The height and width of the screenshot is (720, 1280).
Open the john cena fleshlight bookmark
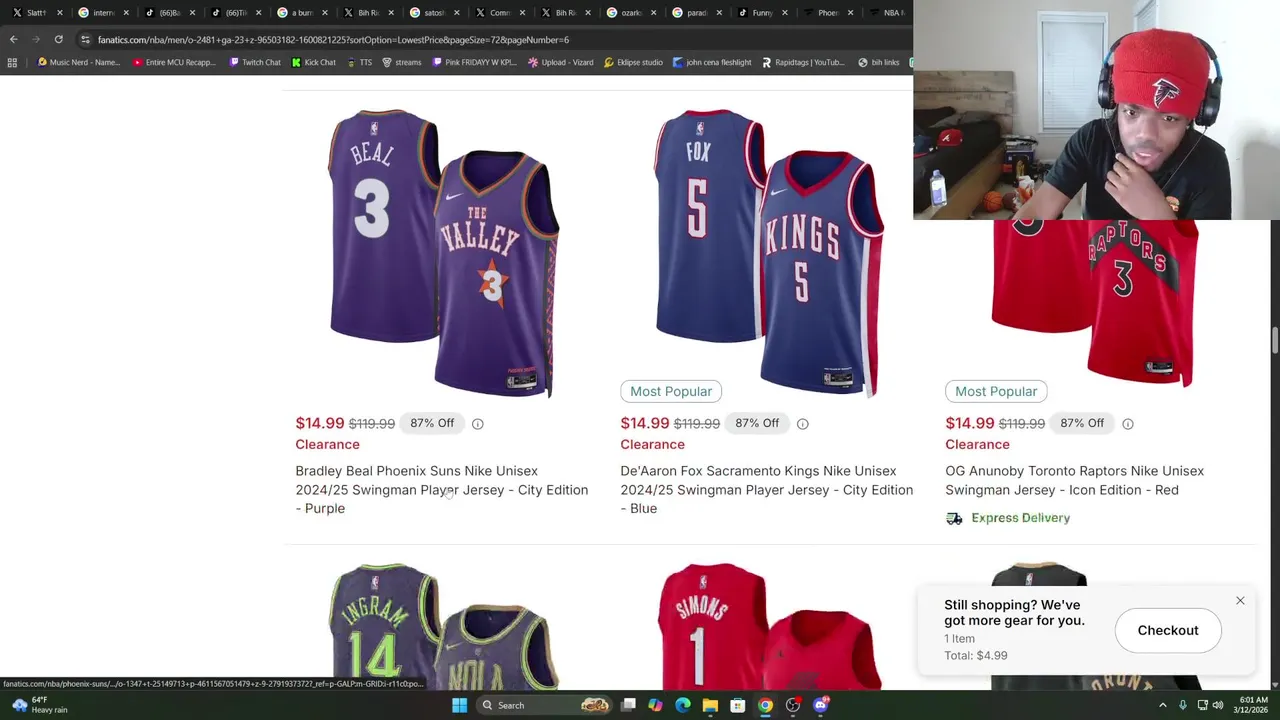click(712, 62)
